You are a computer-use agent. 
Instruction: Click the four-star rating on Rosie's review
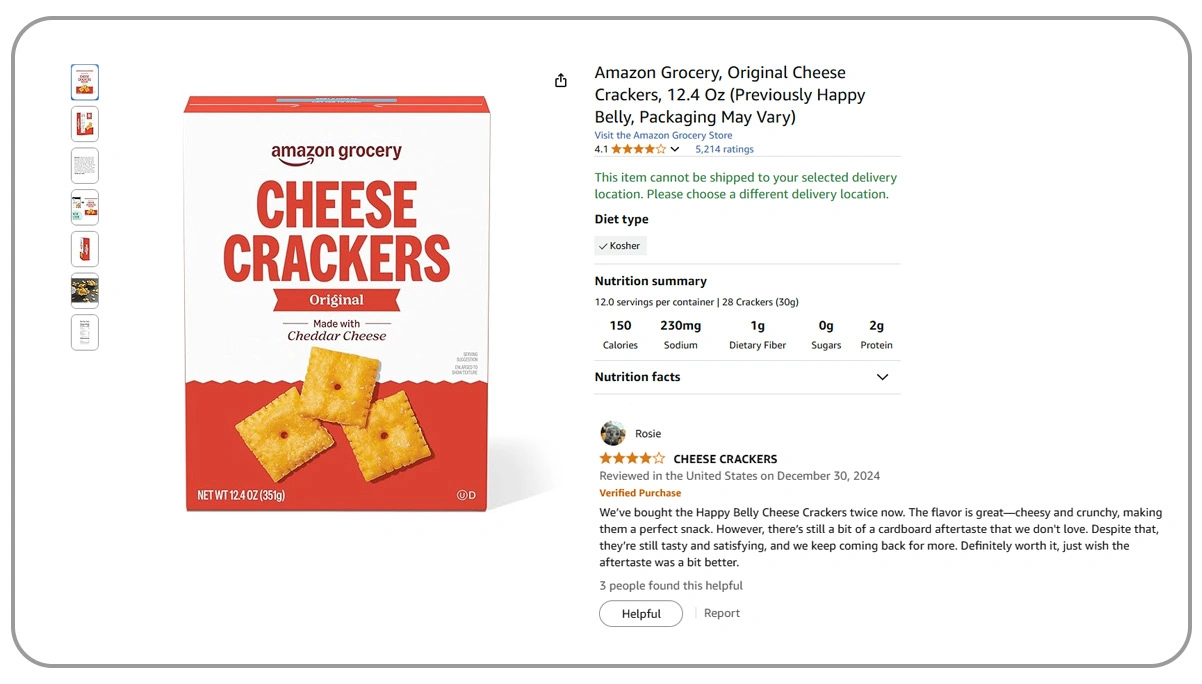coord(632,458)
